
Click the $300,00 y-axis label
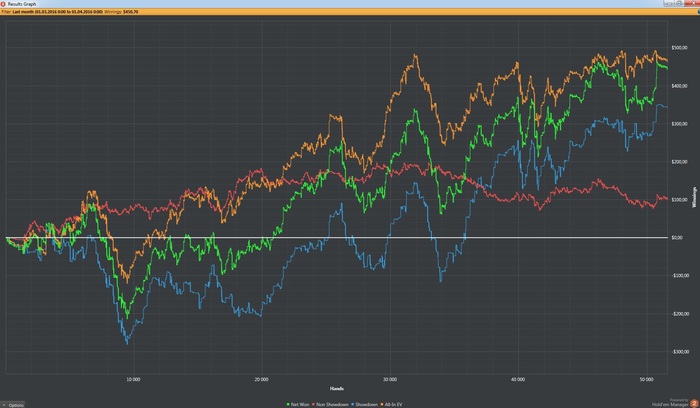coord(679,124)
